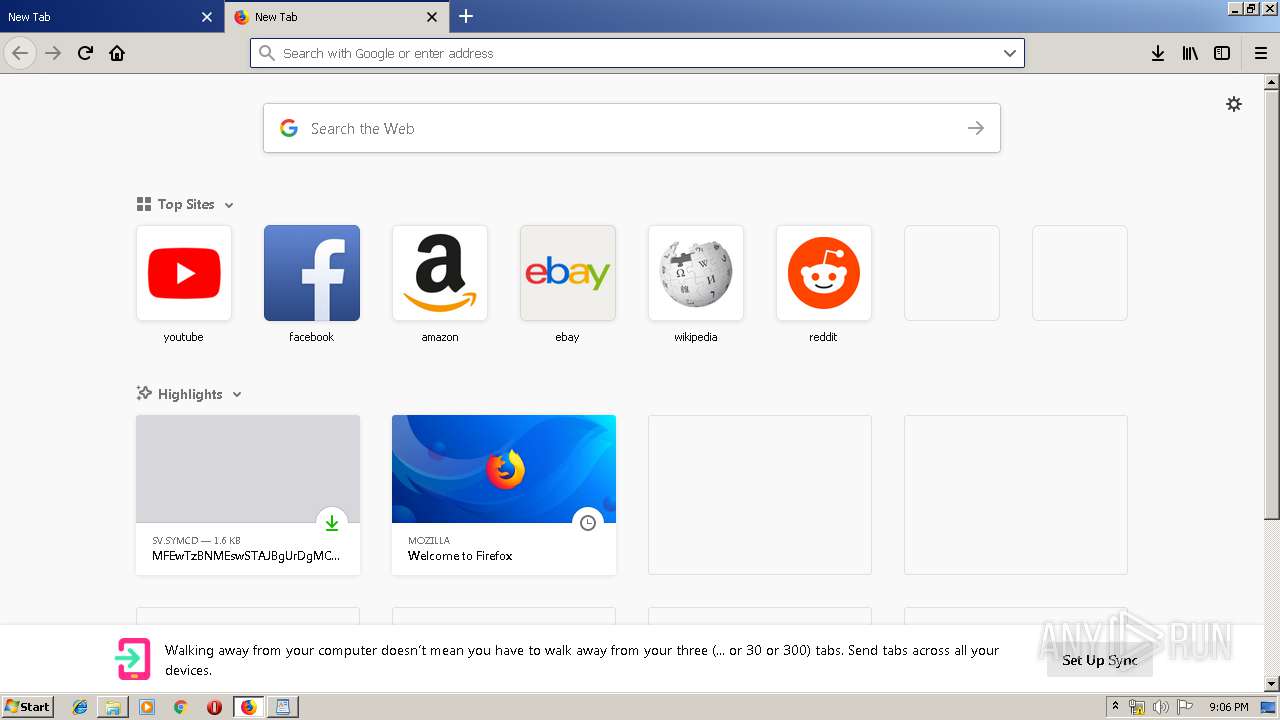Close the first New Tab

tap(207, 17)
